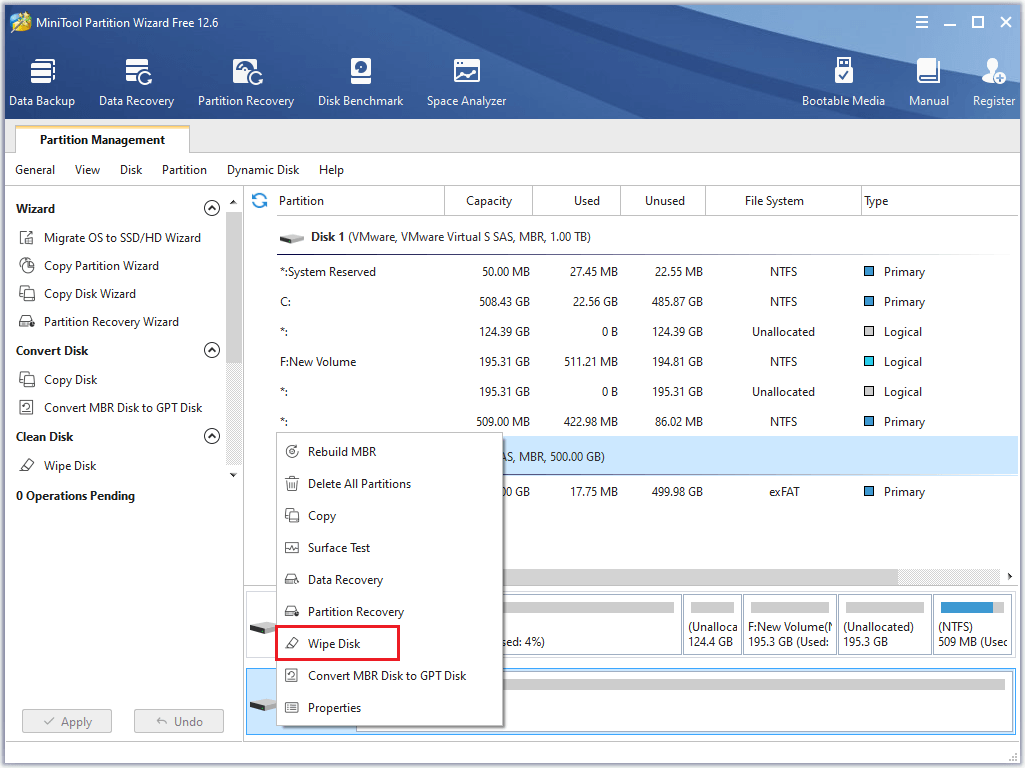Viewport: 1025px width, 768px height.
Task: Click the Apply button
Action: click(x=67, y=722)
